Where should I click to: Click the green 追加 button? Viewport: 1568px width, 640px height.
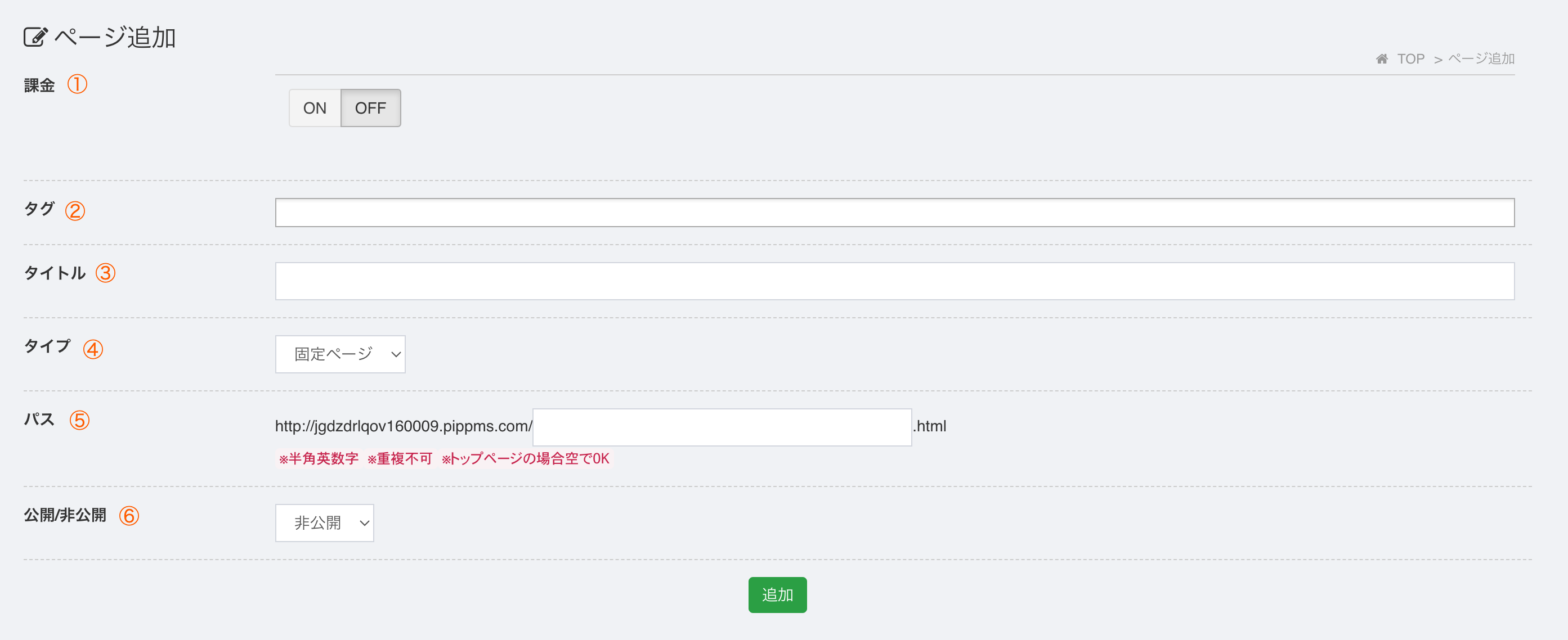777,594
